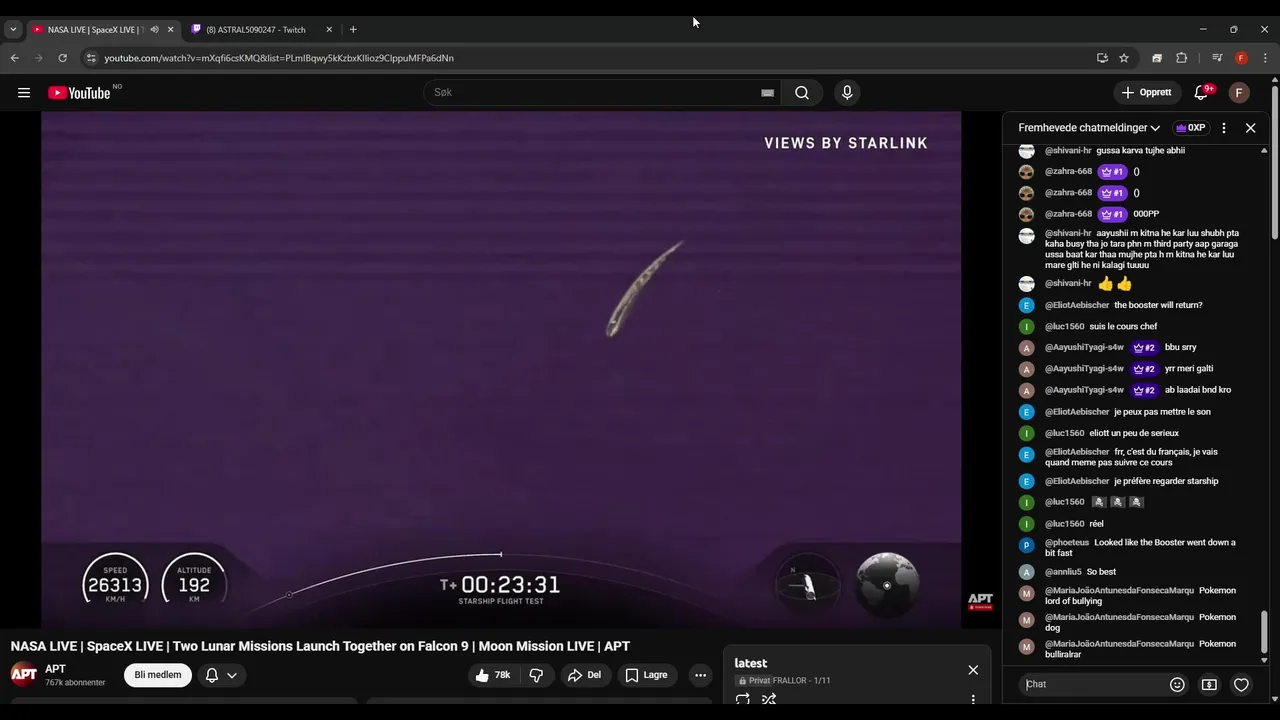
Task: Click the Bli medlem button
Action: click(158, 675)
